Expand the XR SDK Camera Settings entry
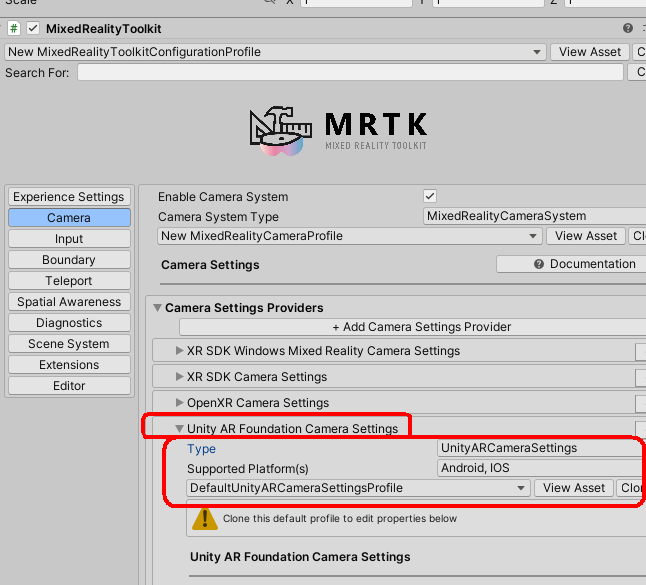Screen dimensions: 646x585 [x=179, y=377]
